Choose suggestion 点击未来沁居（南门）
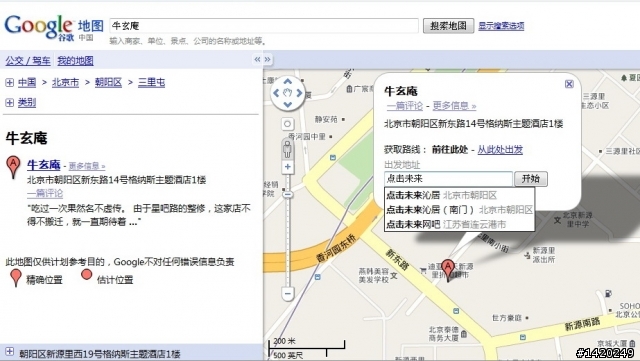The image size is (640, 361). coord(459,210)
